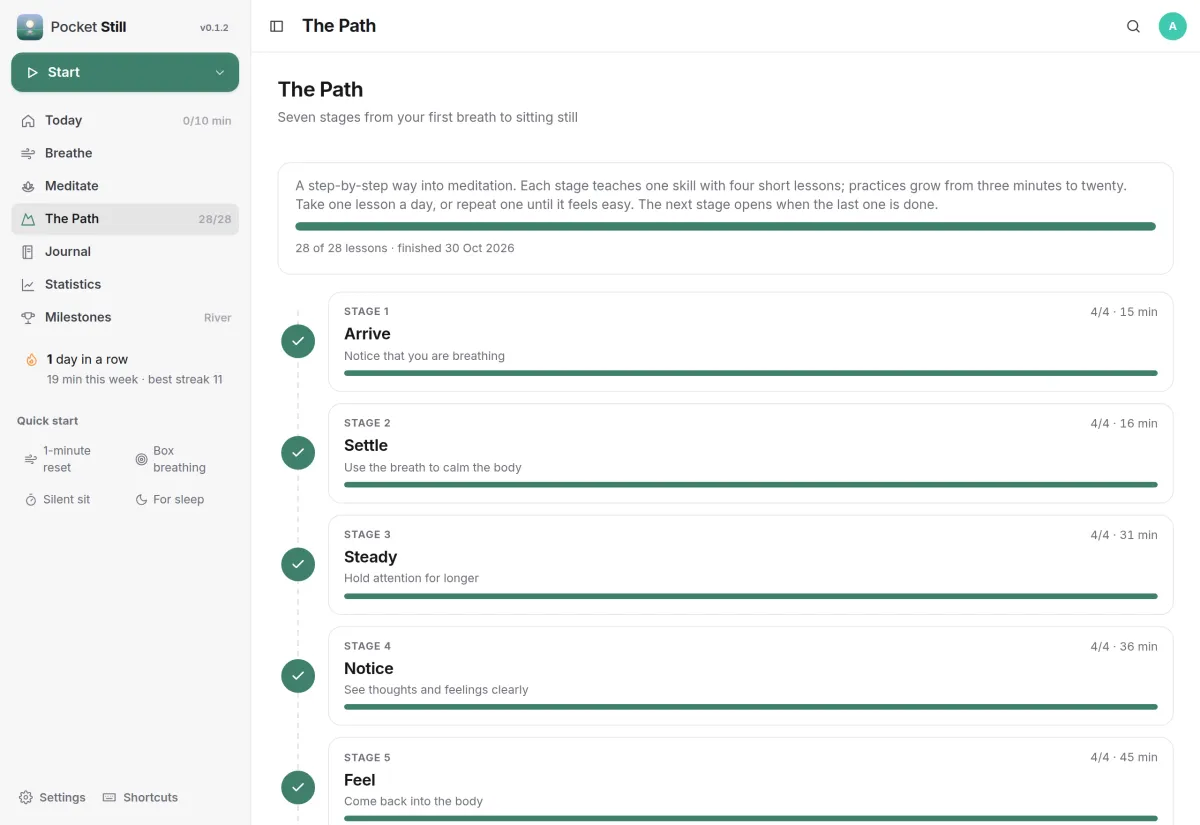Click the Start play icon

(x=33, y=73)
